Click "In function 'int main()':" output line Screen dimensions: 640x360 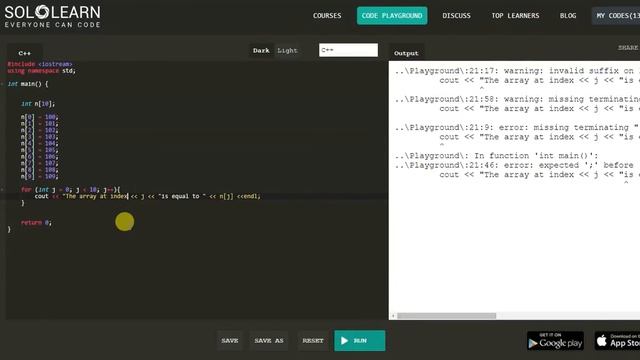pos(496,156)
